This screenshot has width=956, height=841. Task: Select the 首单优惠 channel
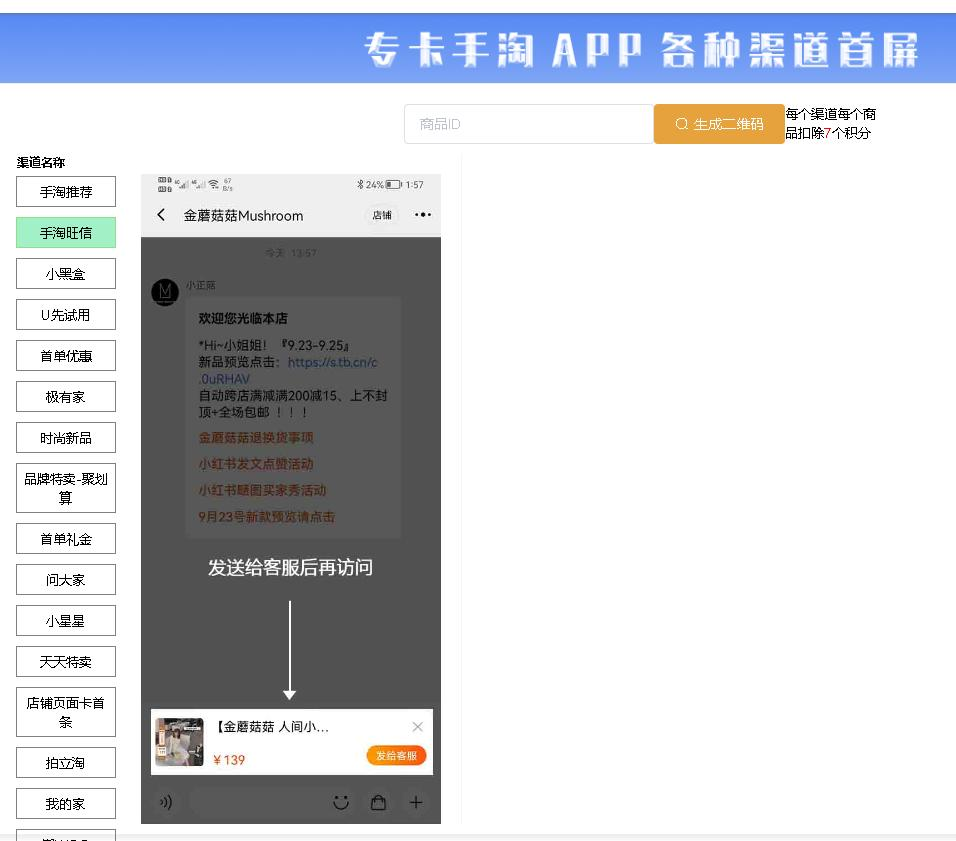tap(66, 356)
